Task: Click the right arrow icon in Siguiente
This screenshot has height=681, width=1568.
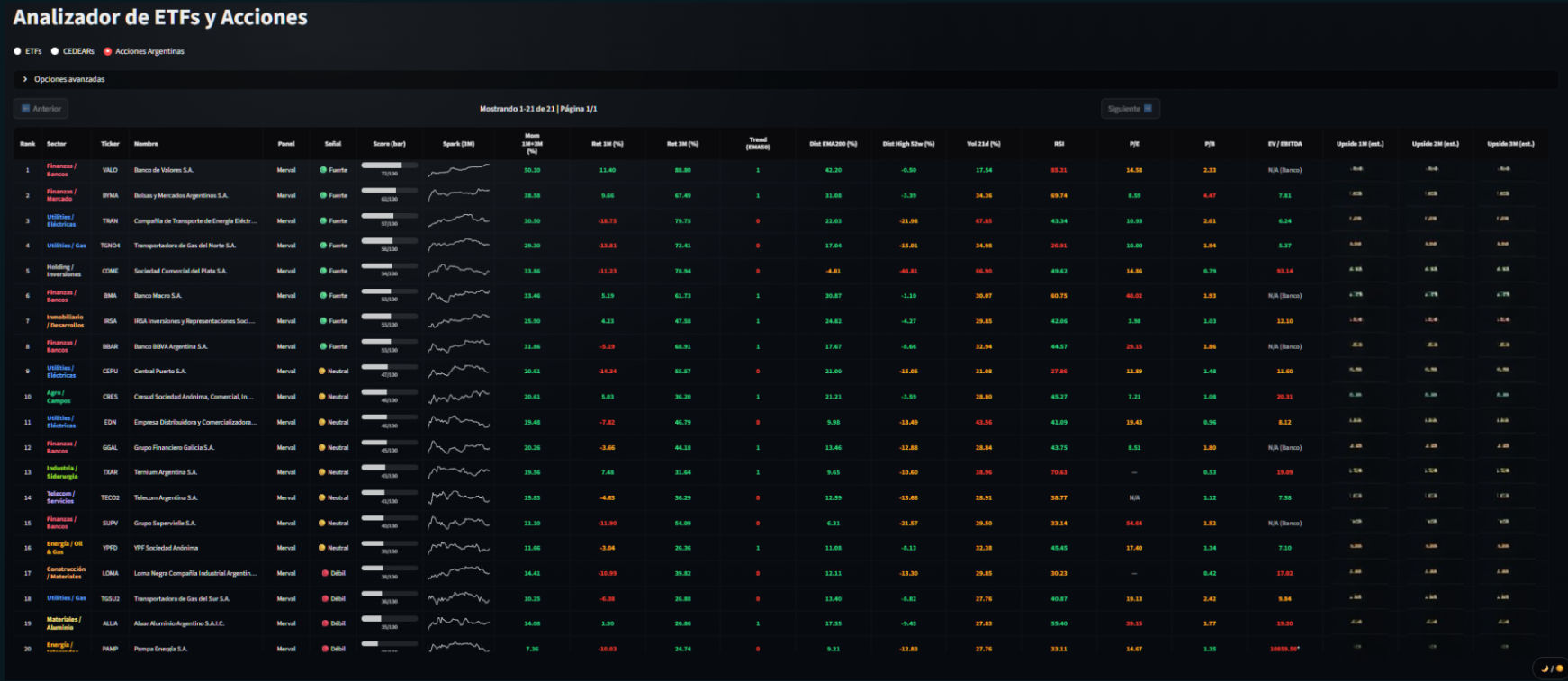Action: (x=1148, y=109)
